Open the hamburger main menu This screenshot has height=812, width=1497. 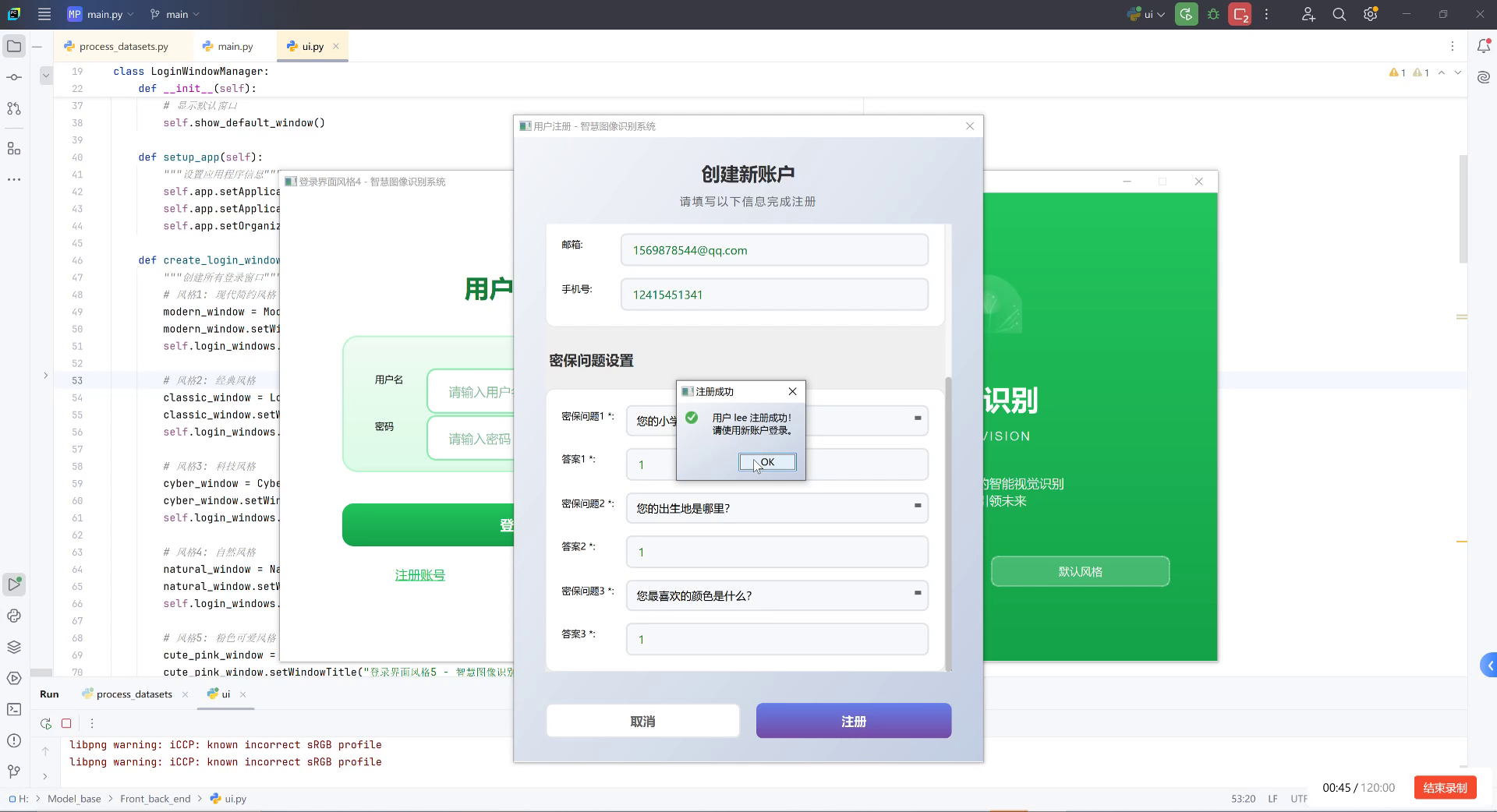(x=44, y=14)
